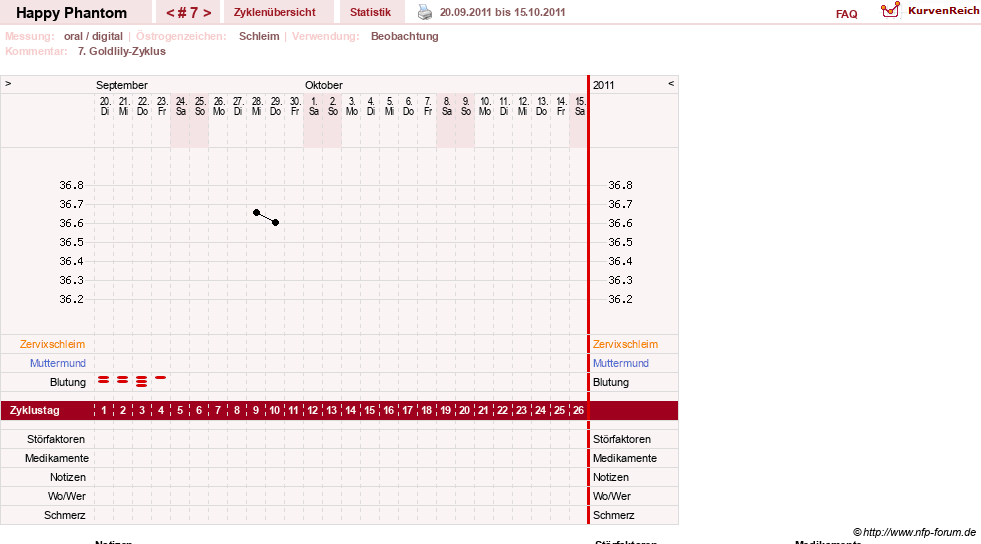This screenshot has width=981, height=544.
Task: Click the Oktober month label
Action: pos(323,85)
